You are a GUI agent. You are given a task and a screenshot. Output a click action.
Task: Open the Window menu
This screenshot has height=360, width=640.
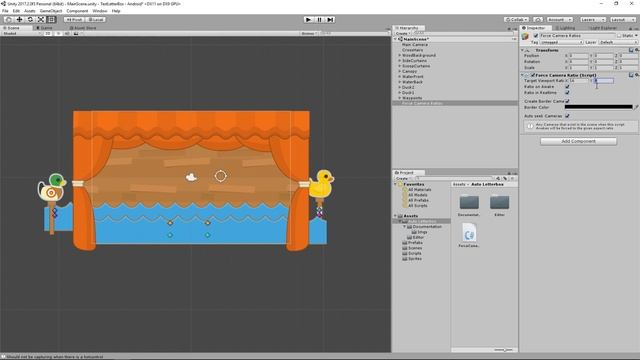(100, 11)
